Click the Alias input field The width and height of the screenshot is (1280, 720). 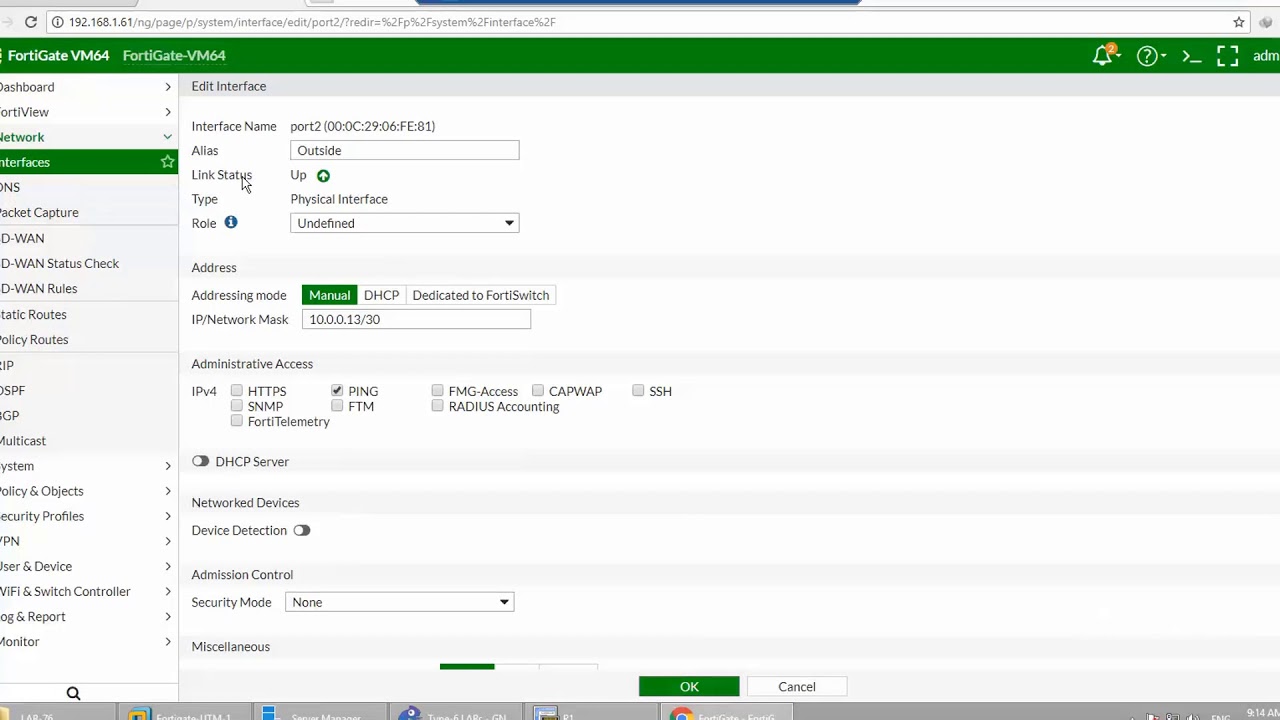404,150
